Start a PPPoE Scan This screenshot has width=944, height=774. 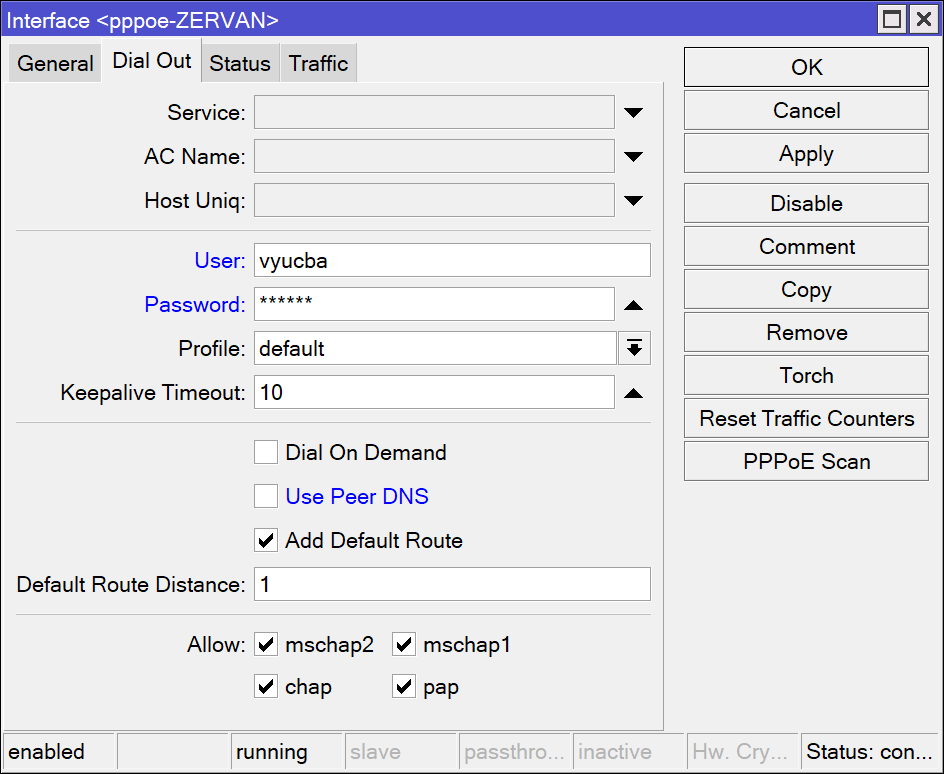pyautogui.click(x=805, y=461)
